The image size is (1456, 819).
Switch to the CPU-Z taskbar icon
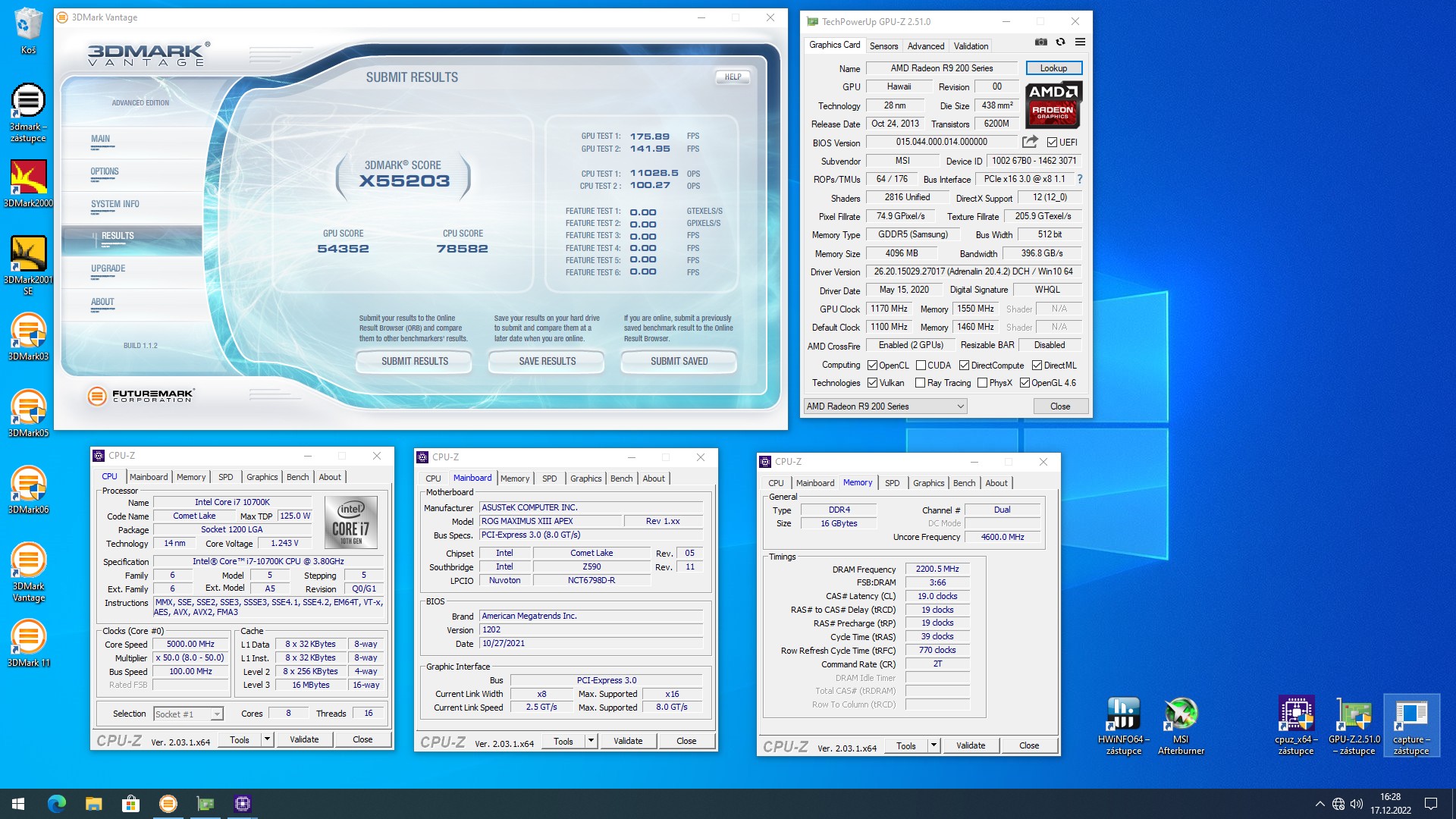click(243, 804)
